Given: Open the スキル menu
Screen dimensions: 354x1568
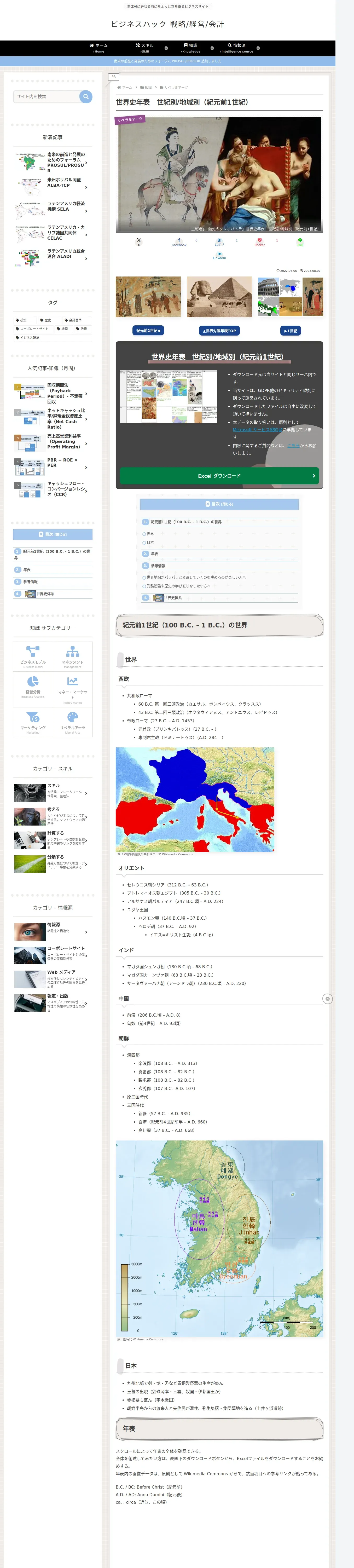Looking at the screenshot, I should [x=145, y=48].
